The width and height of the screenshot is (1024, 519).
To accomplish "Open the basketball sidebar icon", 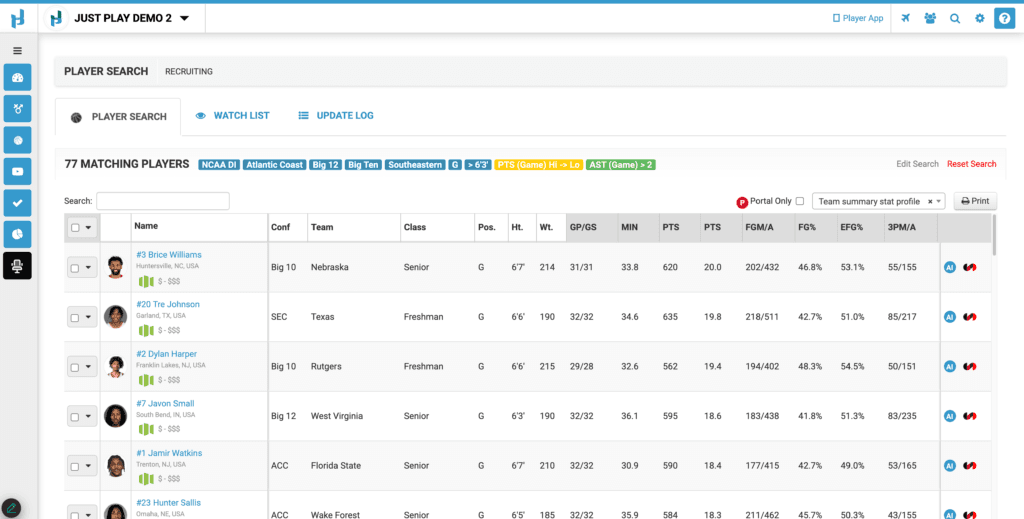I will point(18,140).
